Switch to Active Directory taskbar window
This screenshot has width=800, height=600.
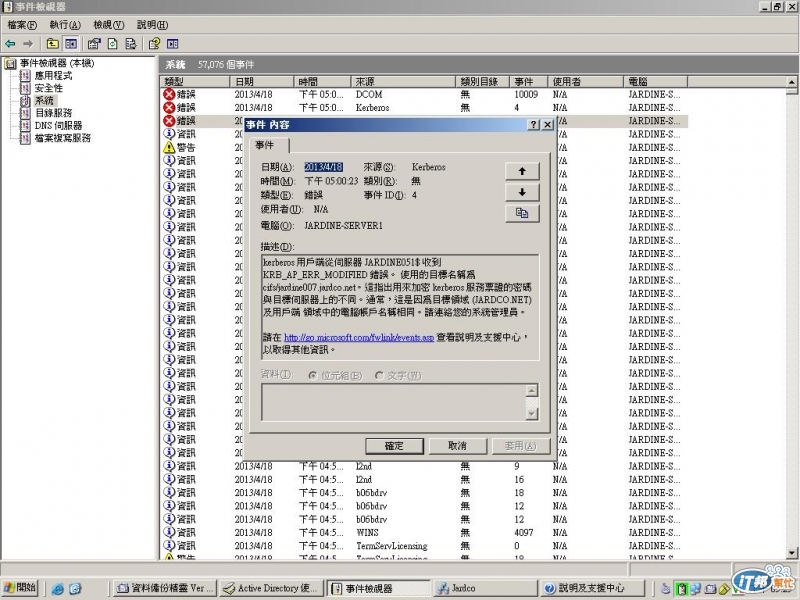point(271,588)
